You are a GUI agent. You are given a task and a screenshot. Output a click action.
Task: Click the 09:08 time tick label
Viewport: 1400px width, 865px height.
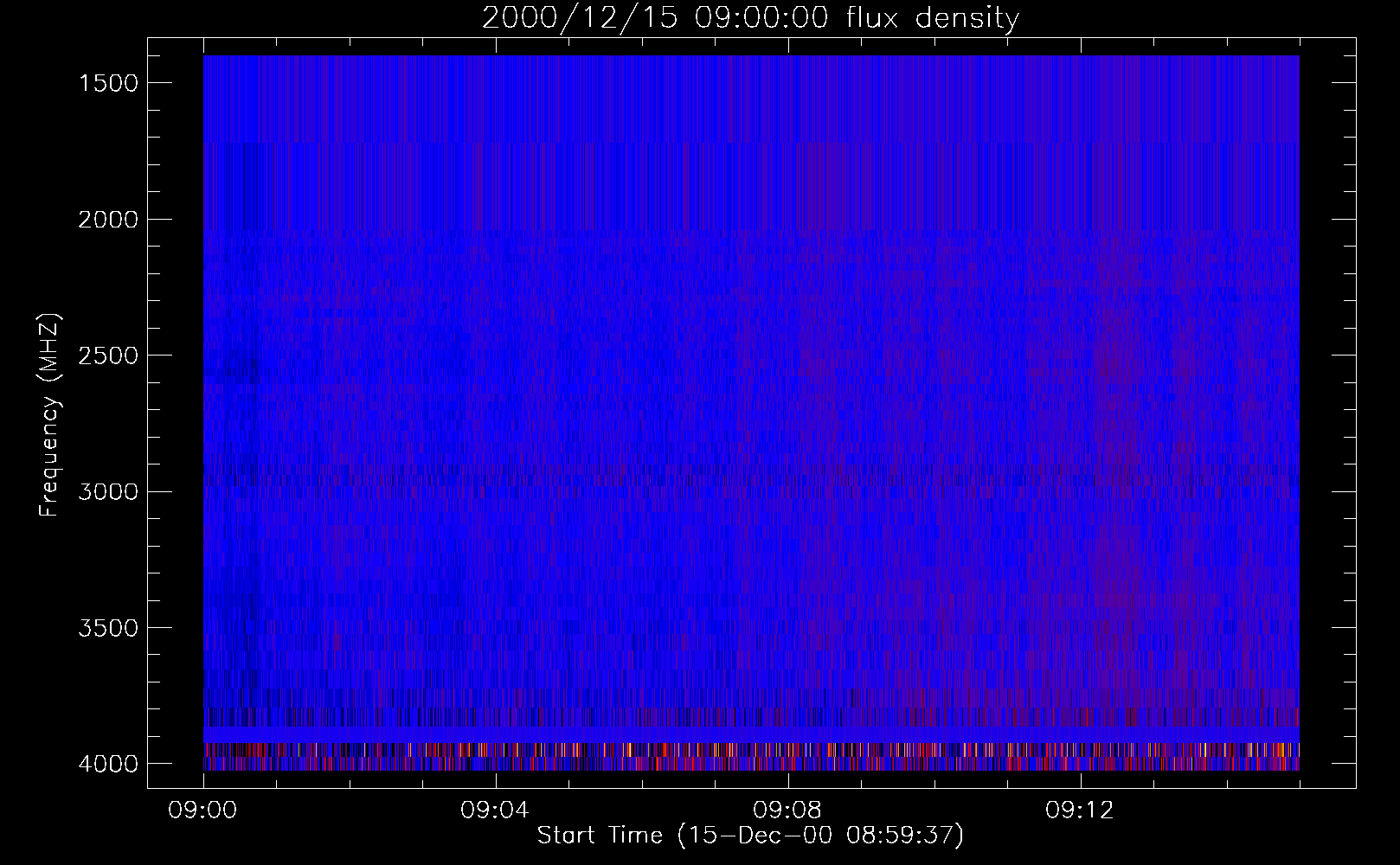pos(788,811)
